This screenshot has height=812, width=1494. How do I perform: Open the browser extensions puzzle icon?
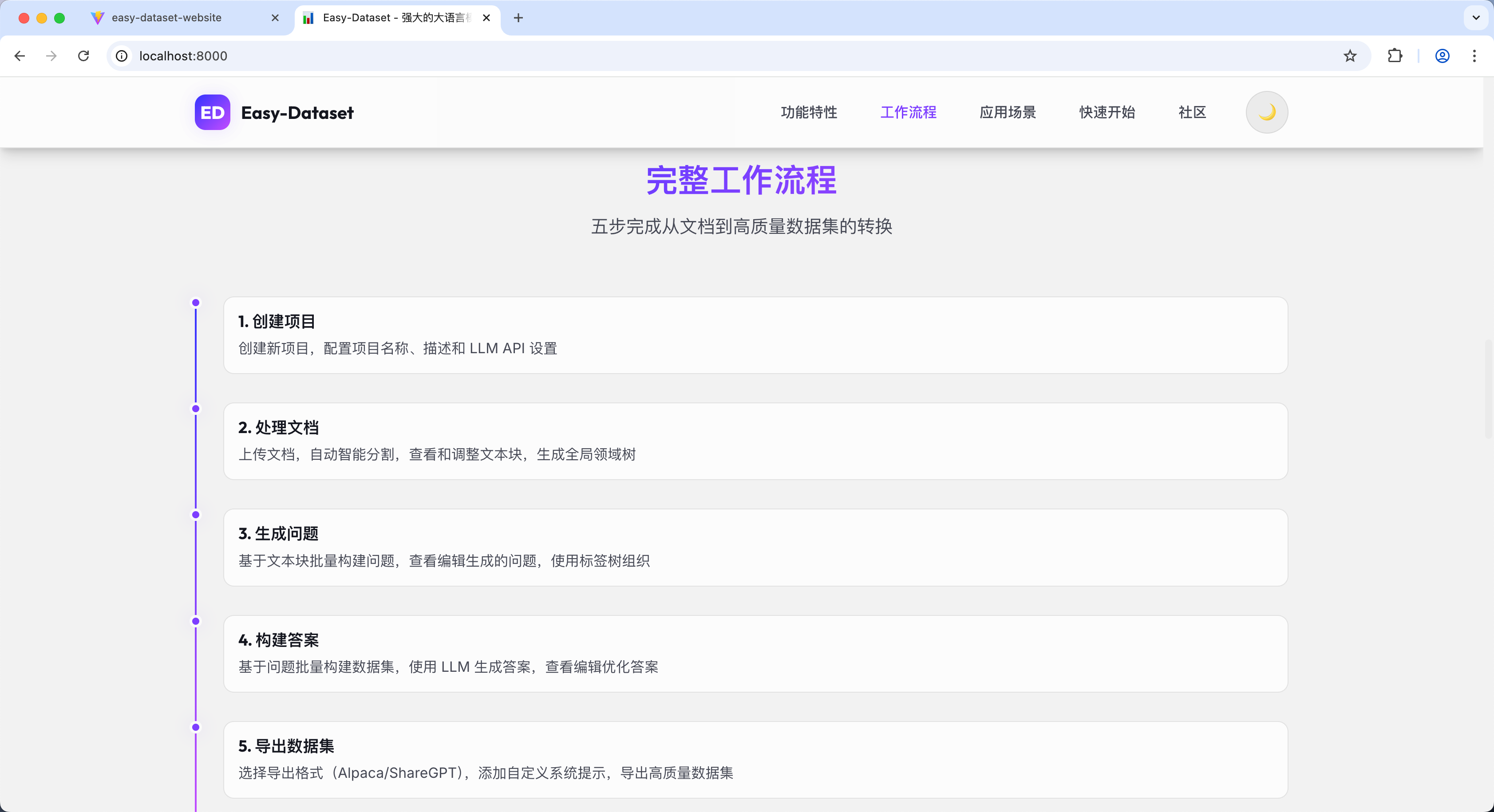1395,55
